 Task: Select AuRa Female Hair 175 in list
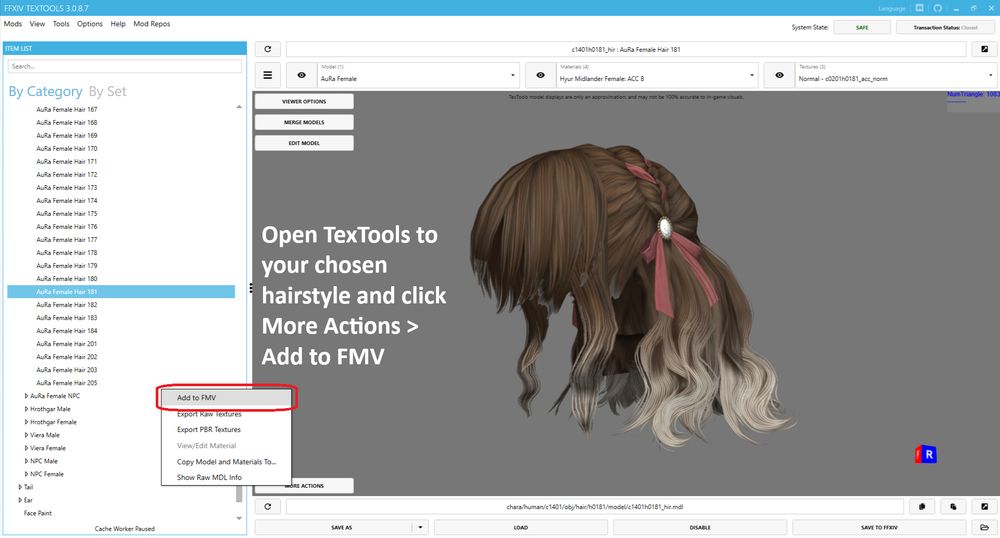click(x=67, y=214)
